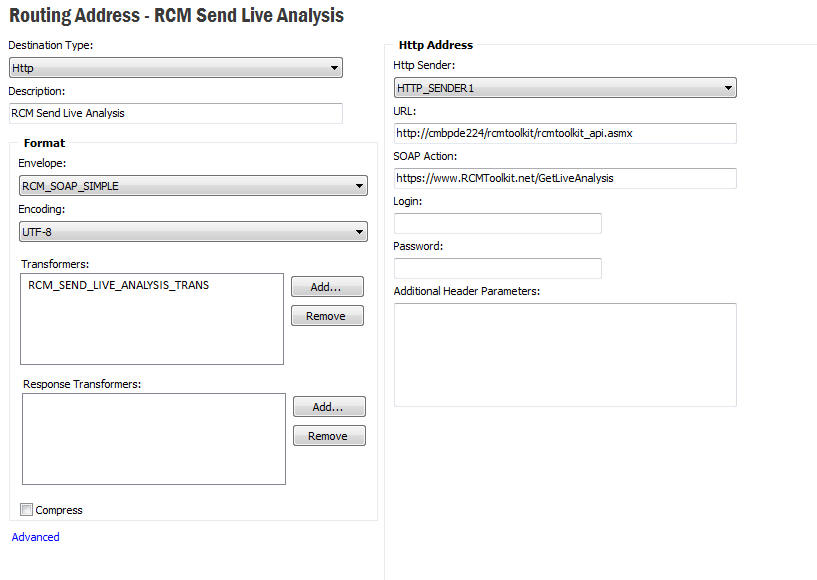The width and height of the screenshot is (817, 580).
Task: Select the Password field
Action: click(497, 268)
